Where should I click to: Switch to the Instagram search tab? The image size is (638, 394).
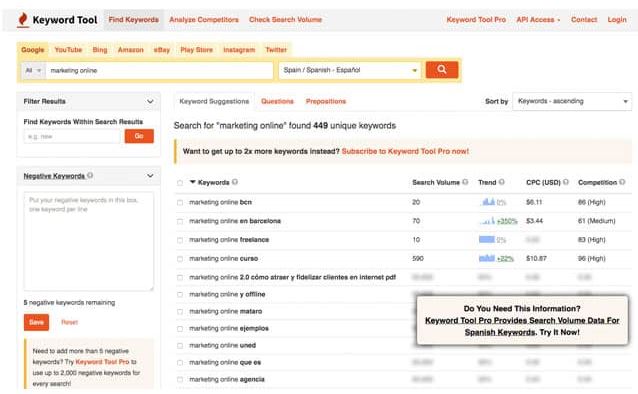[239, 50]
